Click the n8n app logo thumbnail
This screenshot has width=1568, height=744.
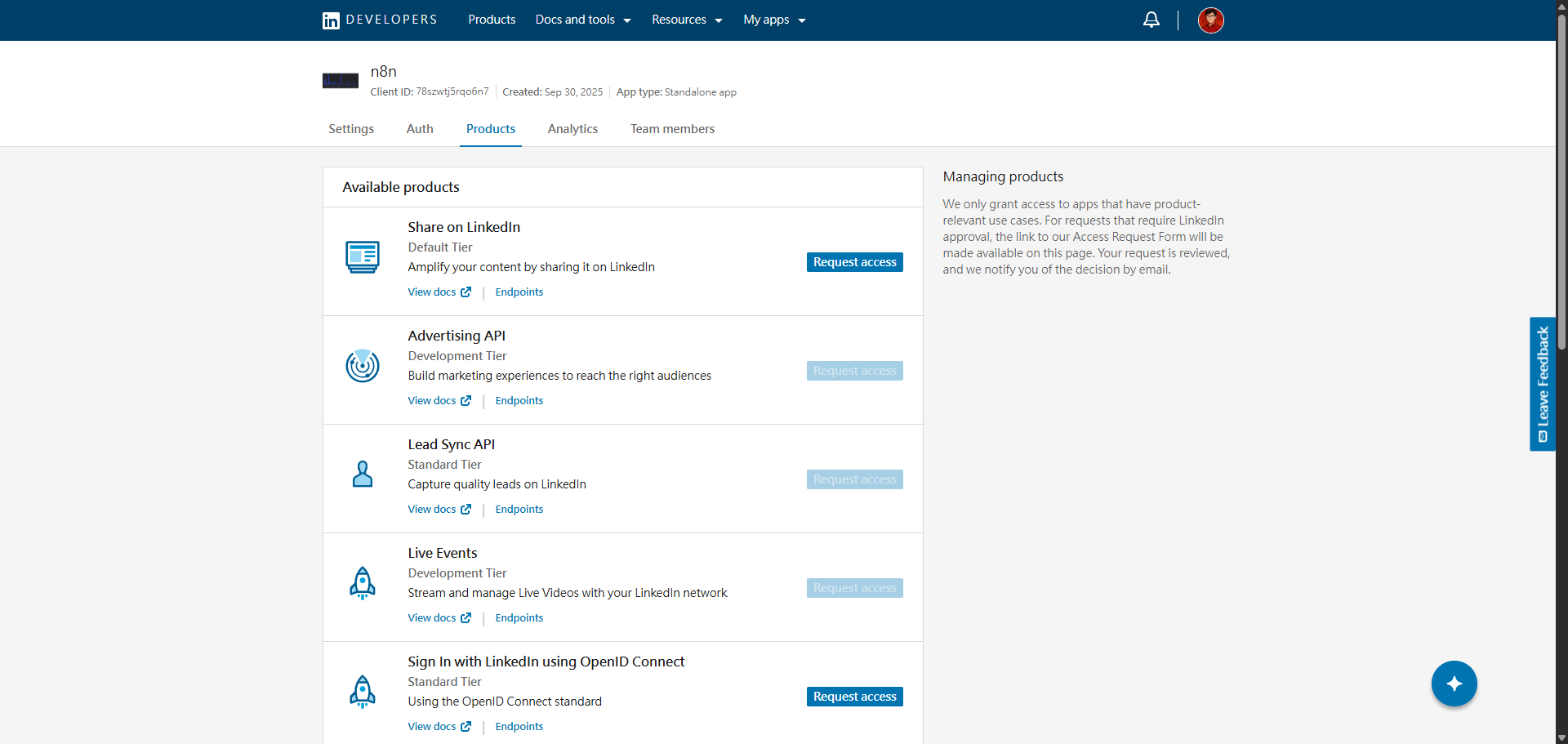(x=340, y=80)
